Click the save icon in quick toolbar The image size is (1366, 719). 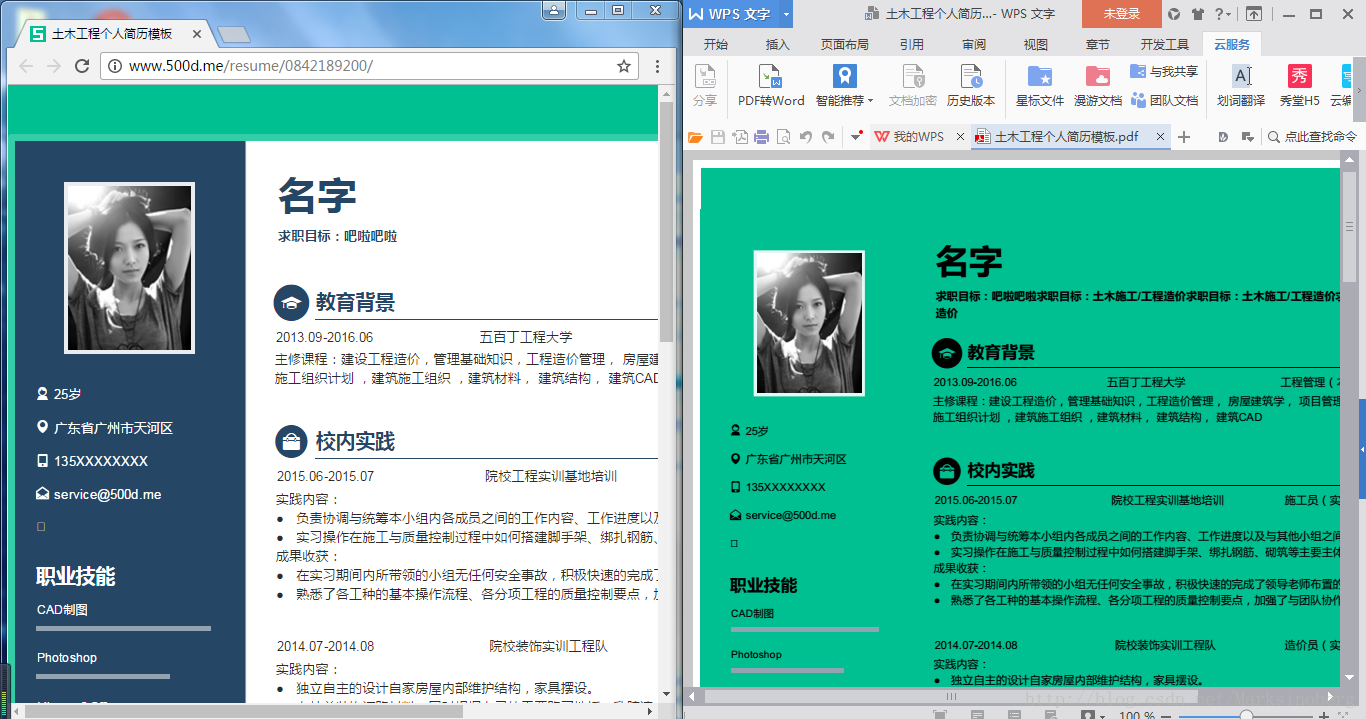[x=718, y=137]
